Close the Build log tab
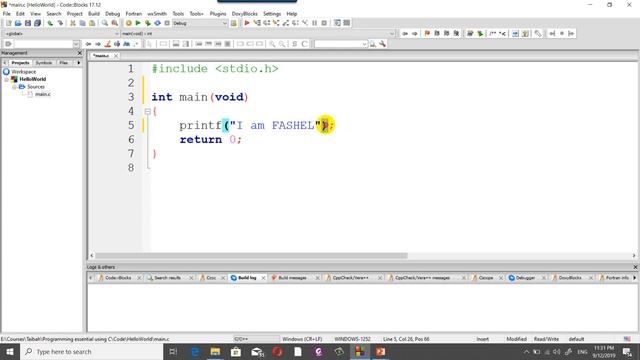 [263, 278]
